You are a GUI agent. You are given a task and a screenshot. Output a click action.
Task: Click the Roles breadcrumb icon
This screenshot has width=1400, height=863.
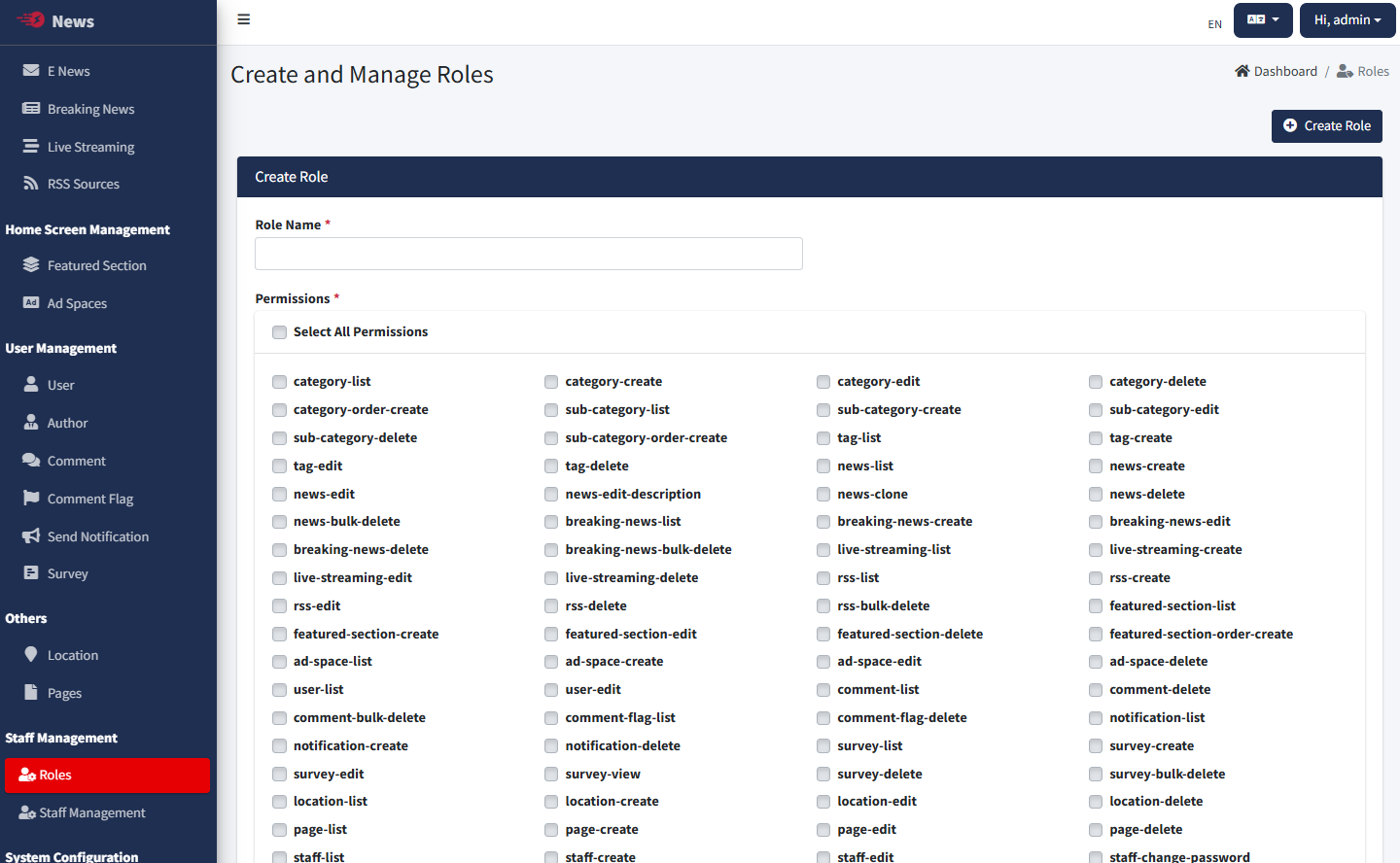1346,71
